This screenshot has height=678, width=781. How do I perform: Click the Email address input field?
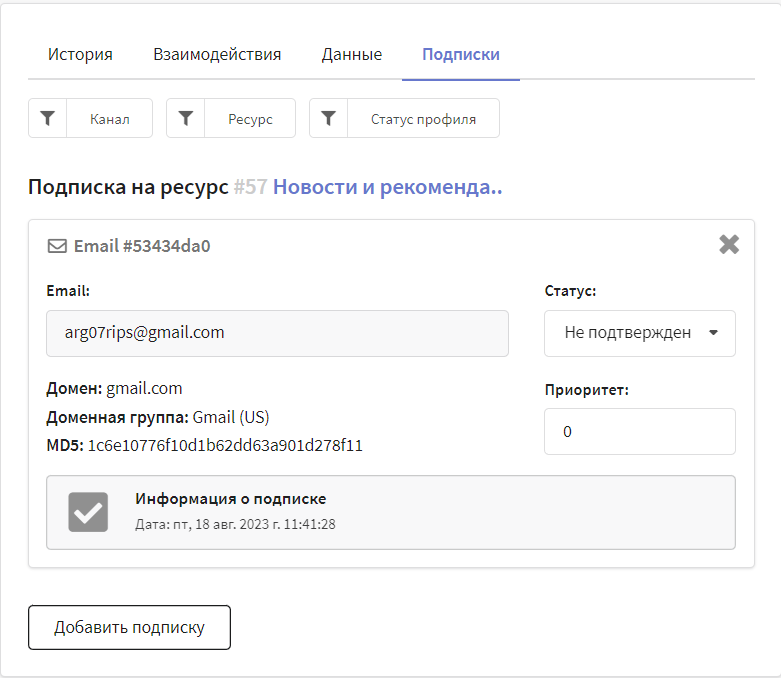[277, 333]
